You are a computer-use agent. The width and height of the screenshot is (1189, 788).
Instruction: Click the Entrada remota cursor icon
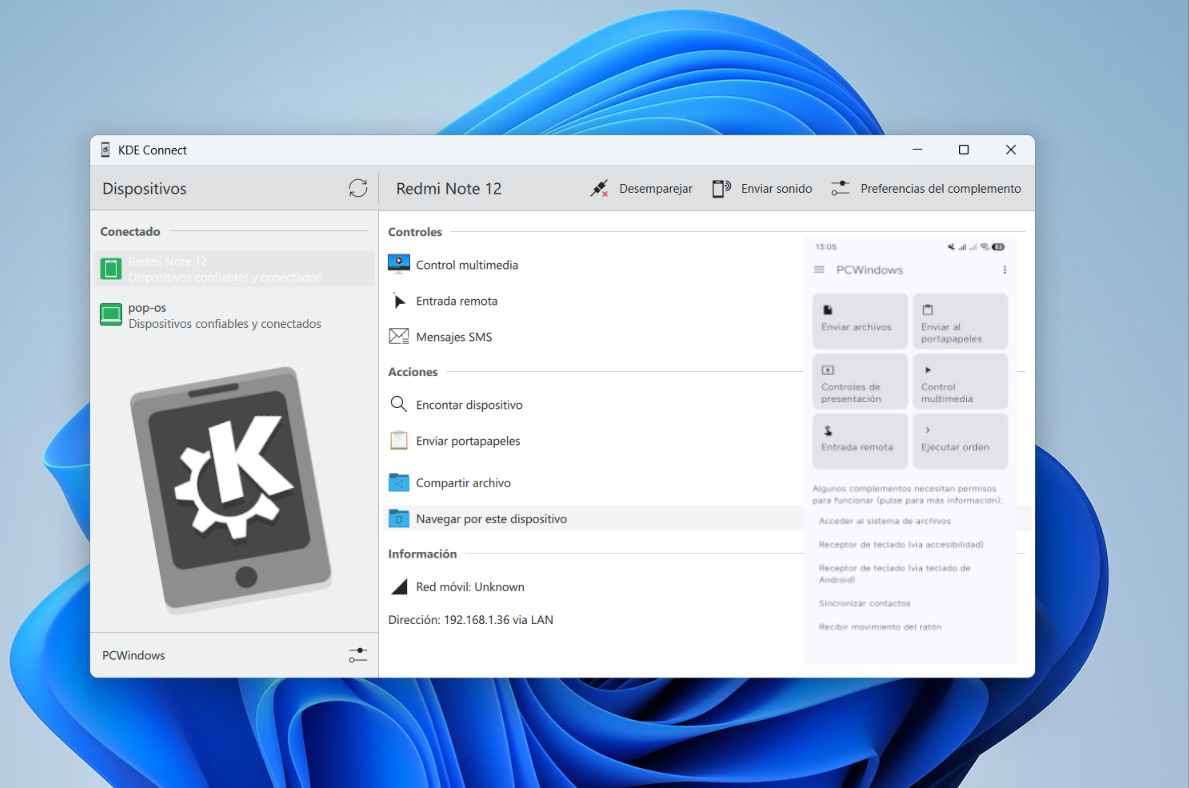pyautogui.click(x=399, y=301)
